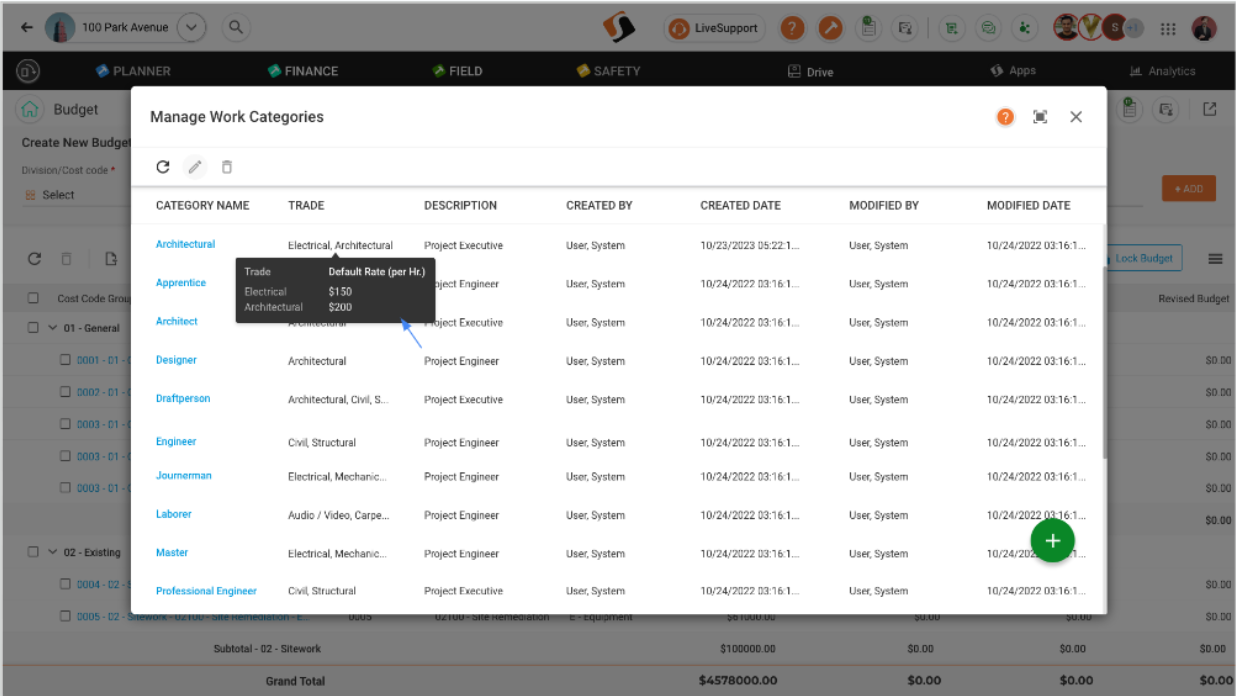Open budget in new window icon
Viewport: 1236px width, 696px height.
[1209, 109]
